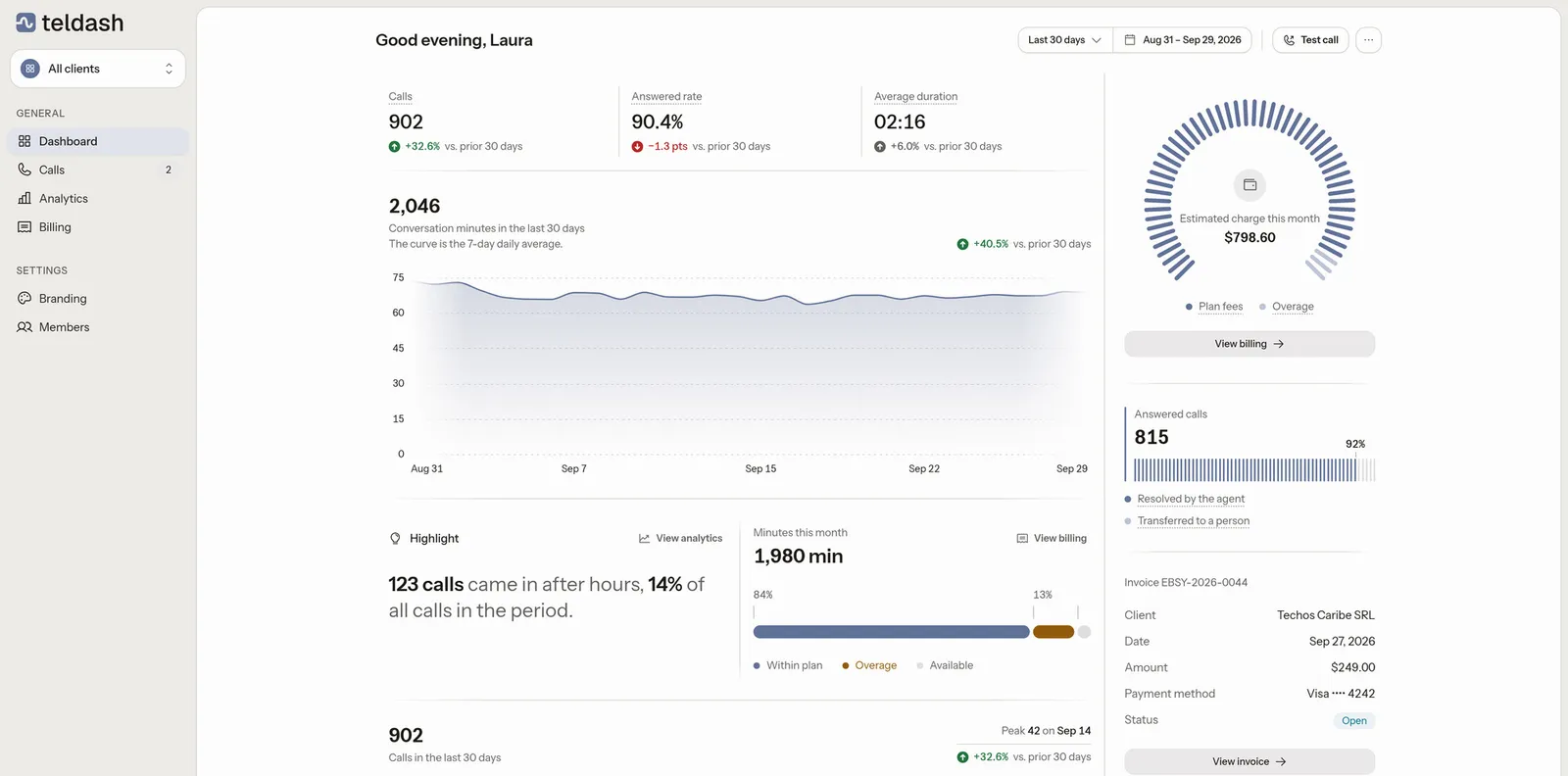Open the All clients selector
This screenshot has height=776, width=1568.
click(x=98, y=69)
